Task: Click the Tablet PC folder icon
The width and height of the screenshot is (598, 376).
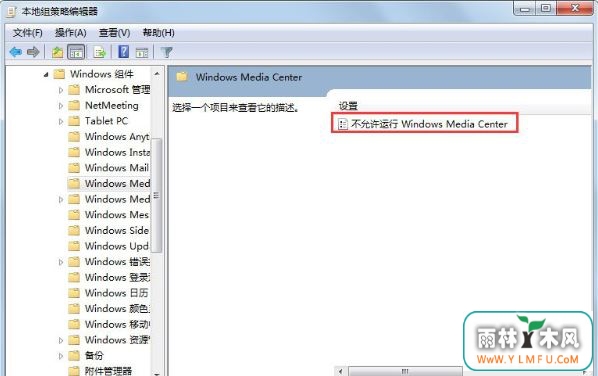Action: (74, 121)
